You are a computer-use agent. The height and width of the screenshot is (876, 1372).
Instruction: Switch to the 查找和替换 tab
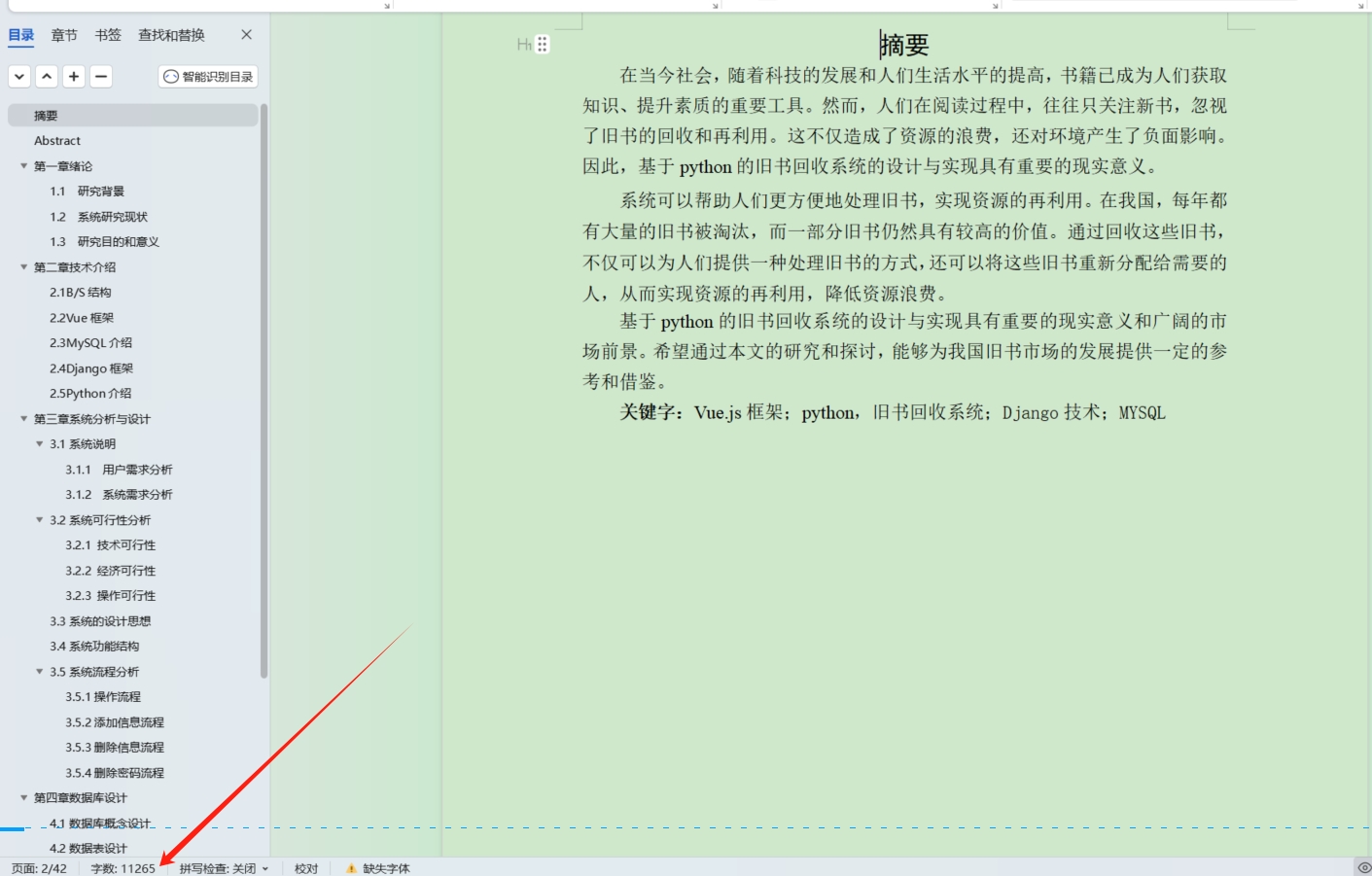coord(171,35)
